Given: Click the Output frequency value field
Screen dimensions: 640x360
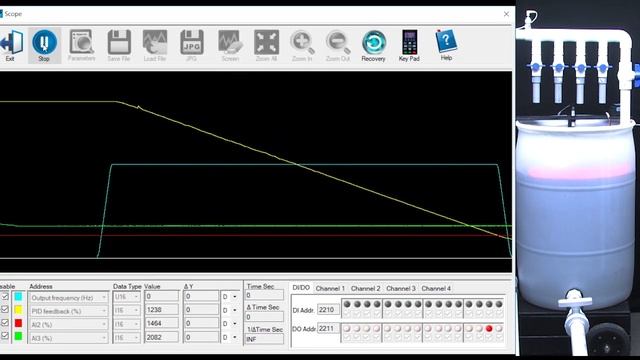Looking at the screenshot, I should (162, 296).
